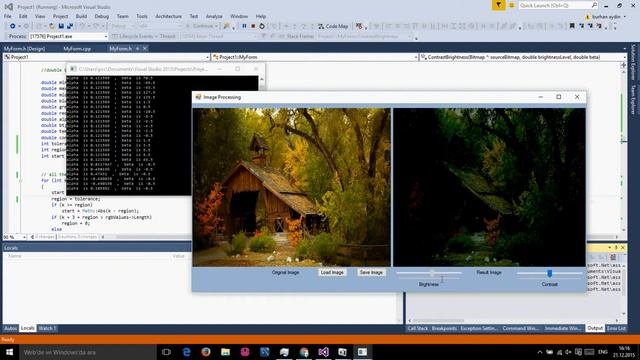
Task: Open File Explorer from the taskbar
Action: click(x=225, y=352)
